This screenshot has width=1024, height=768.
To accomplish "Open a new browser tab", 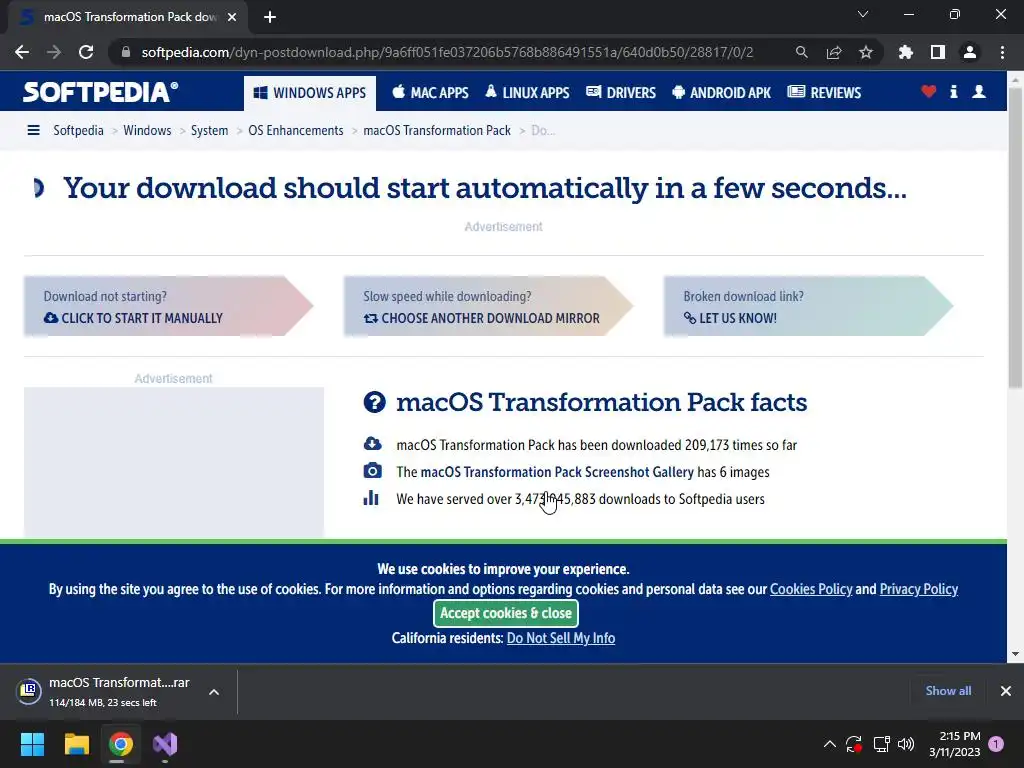I will (x=270, y=17).
